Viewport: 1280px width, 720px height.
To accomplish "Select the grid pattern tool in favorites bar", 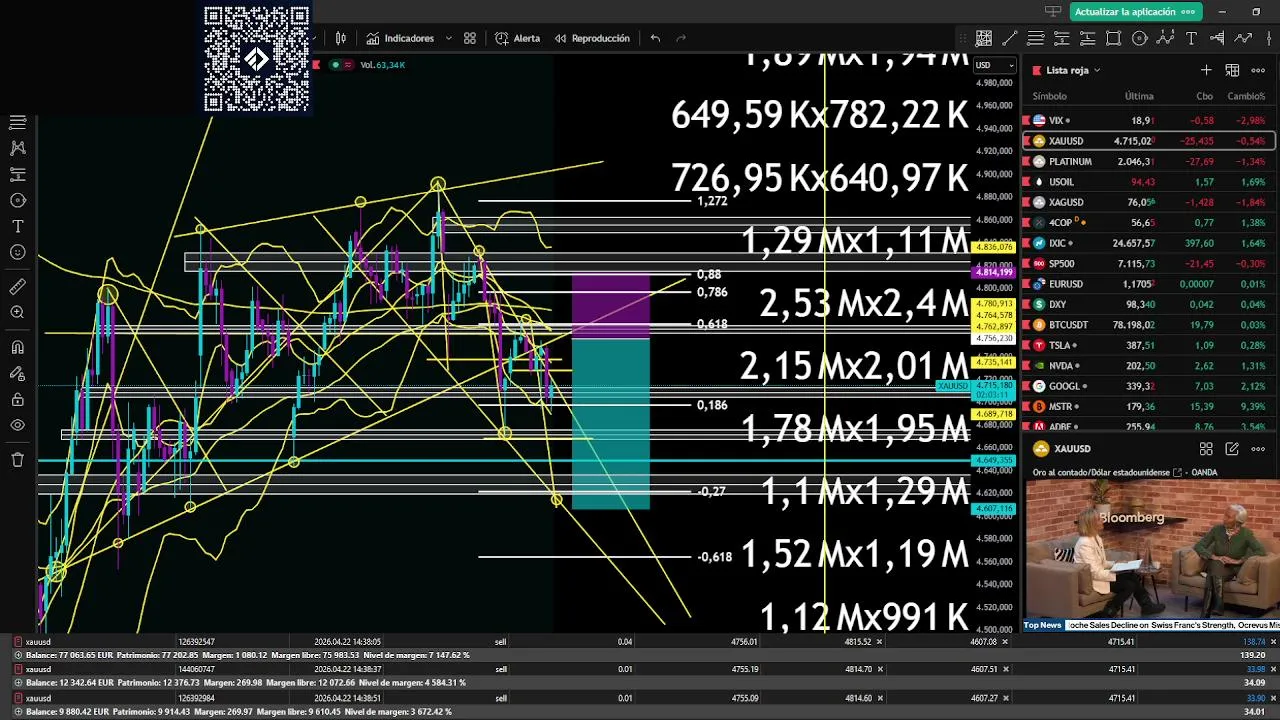I will click(984, 38).
